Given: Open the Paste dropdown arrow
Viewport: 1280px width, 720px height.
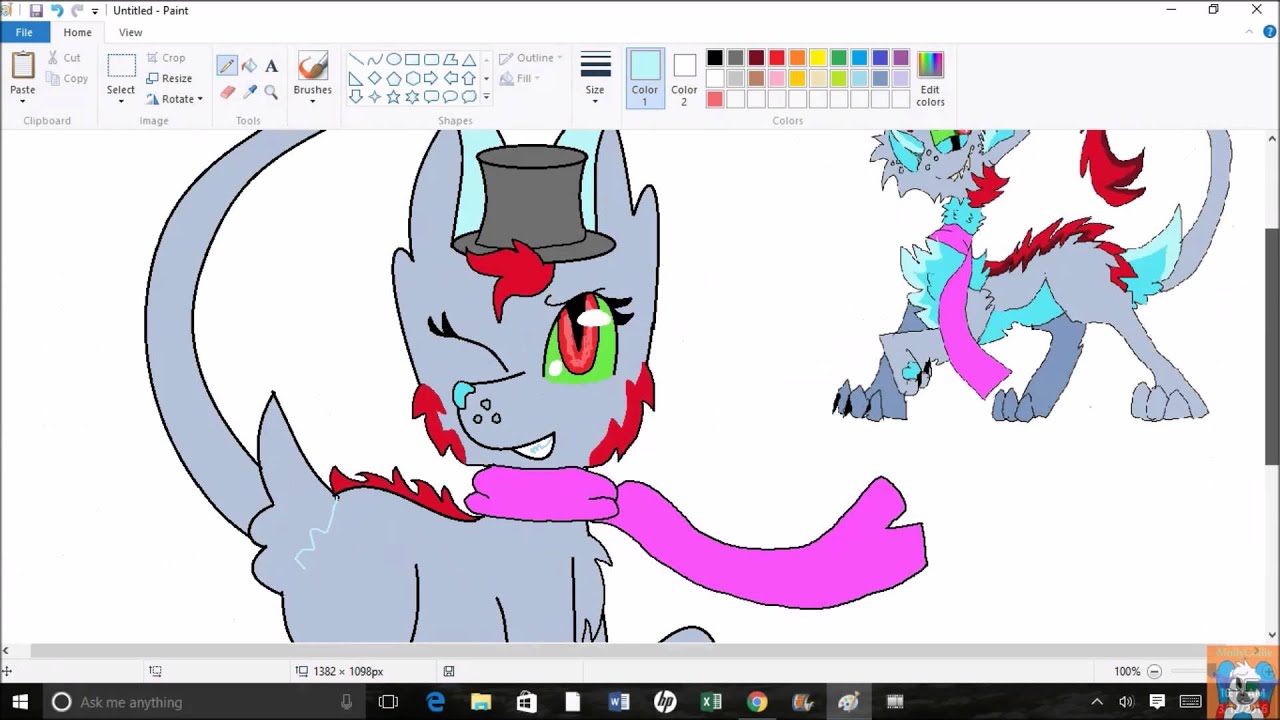Looking at the screenshot, I should [x=22, y=102].
